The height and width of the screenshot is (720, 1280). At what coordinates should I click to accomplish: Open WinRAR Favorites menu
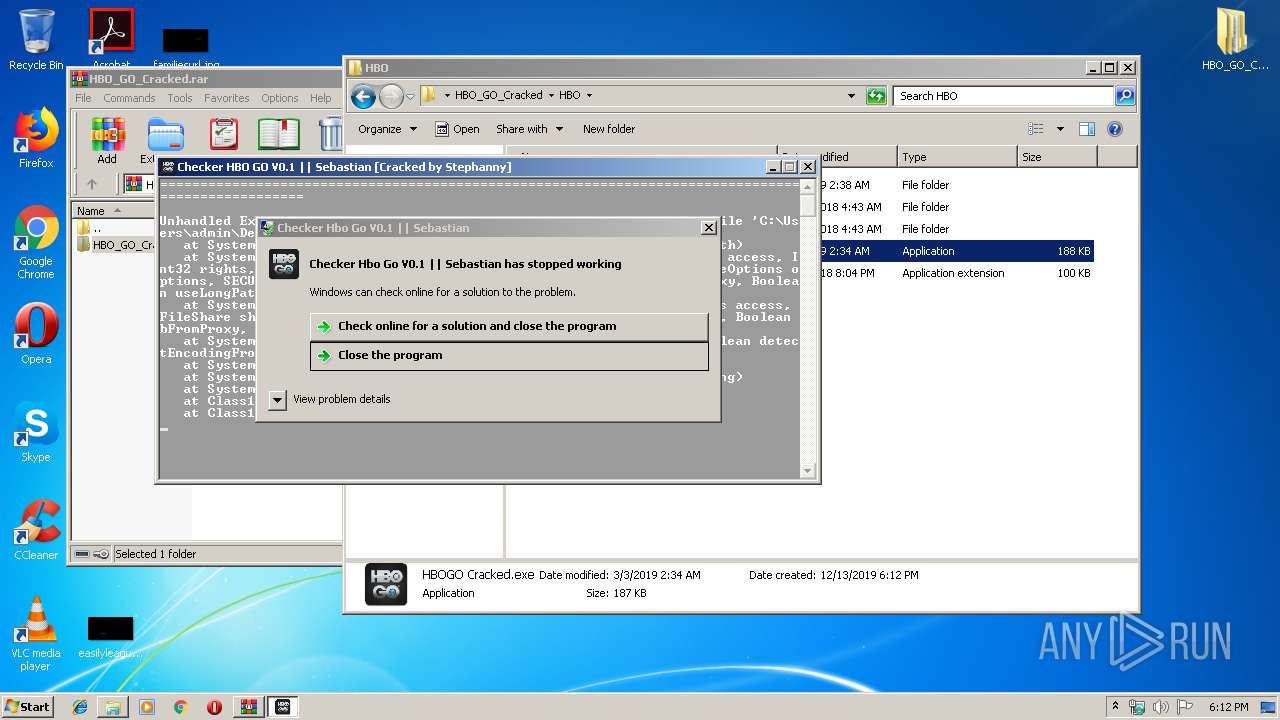pyautogui.click(x=227, y=98)
